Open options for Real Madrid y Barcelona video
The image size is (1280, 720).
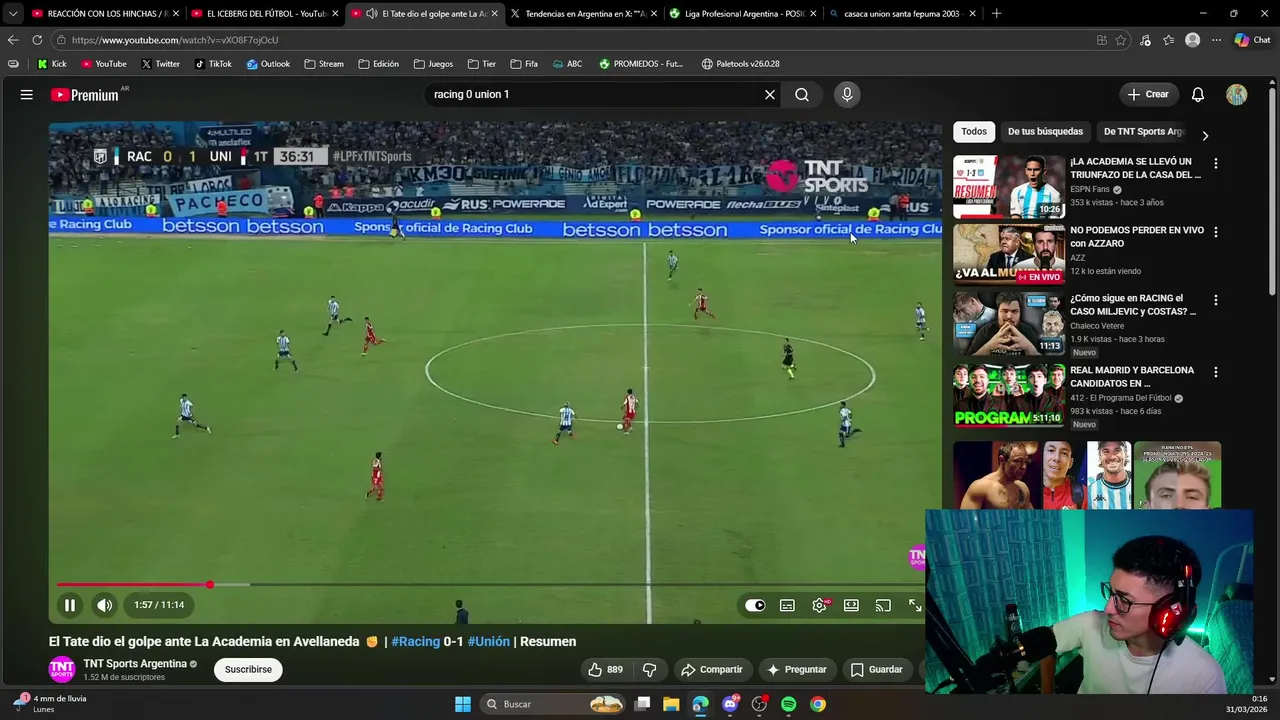point(1216,372)
